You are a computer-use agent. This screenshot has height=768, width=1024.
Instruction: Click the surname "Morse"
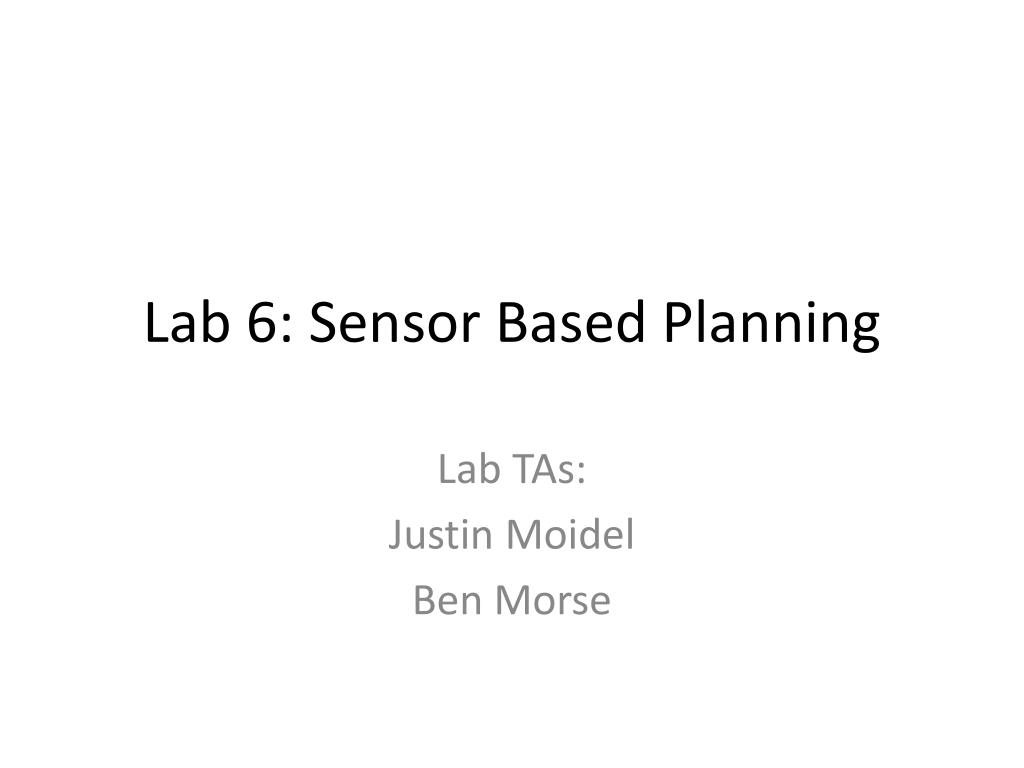coord(553,600)
